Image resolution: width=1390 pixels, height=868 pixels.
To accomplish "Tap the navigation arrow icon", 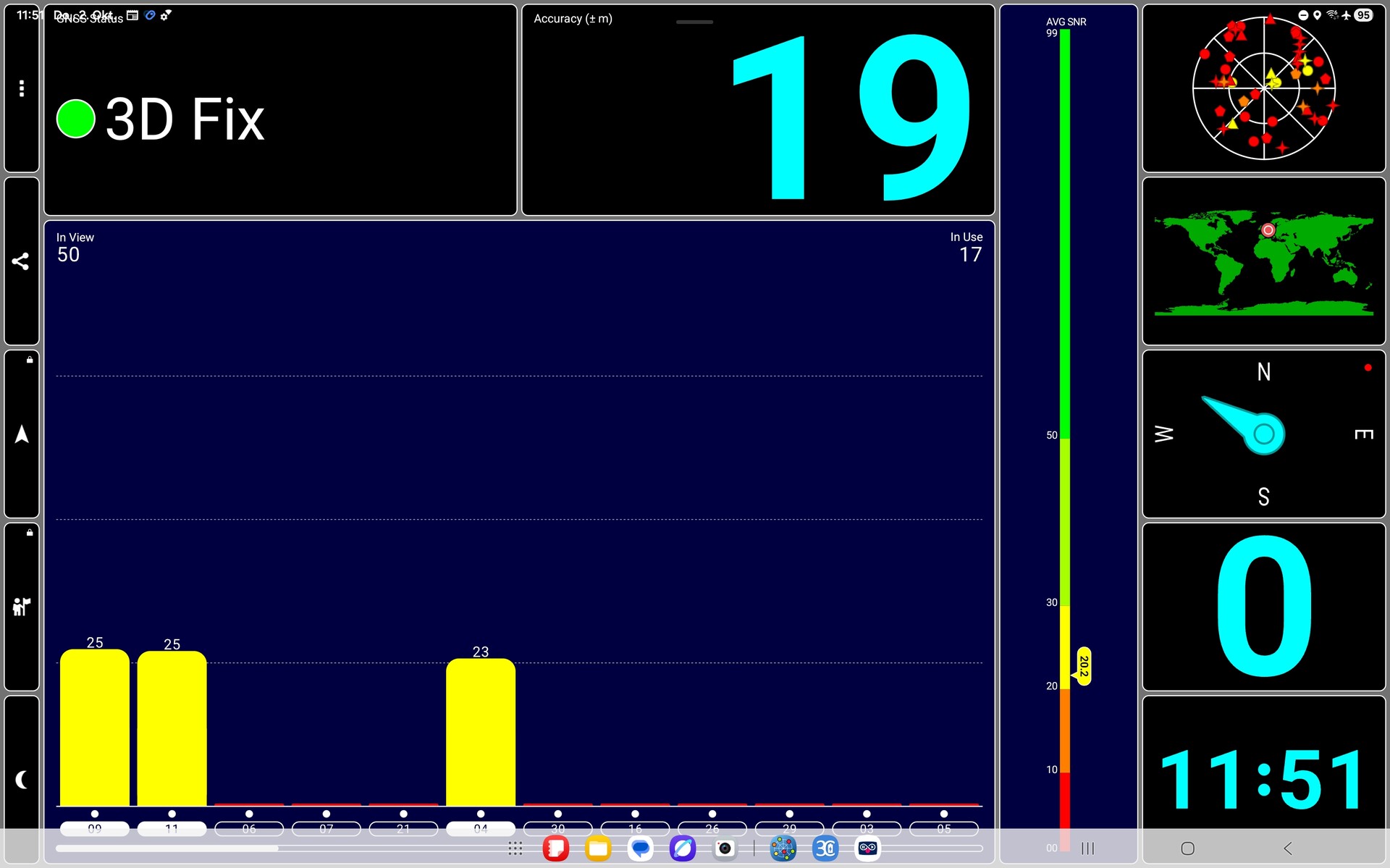I will coord(22,434).
